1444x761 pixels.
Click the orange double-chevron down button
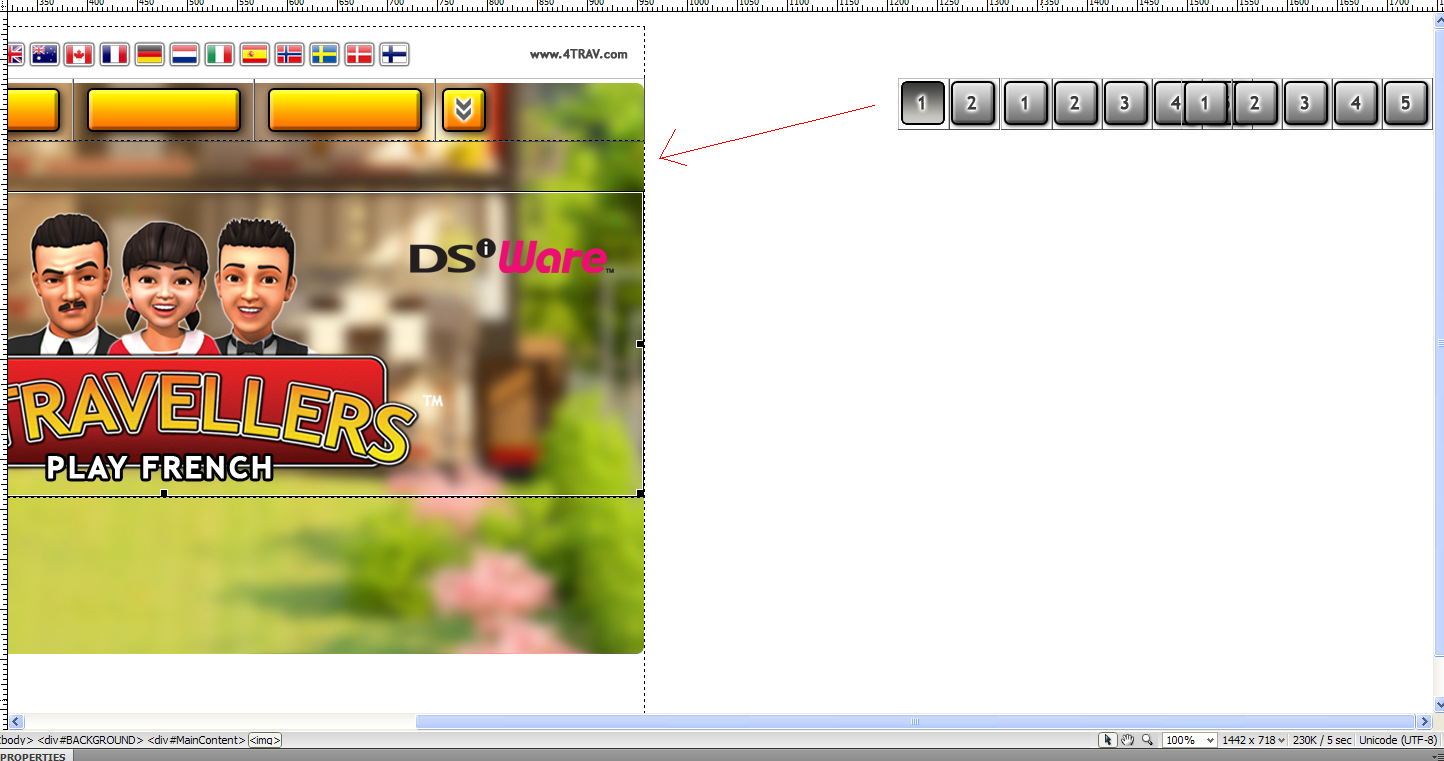pos(463,110)
